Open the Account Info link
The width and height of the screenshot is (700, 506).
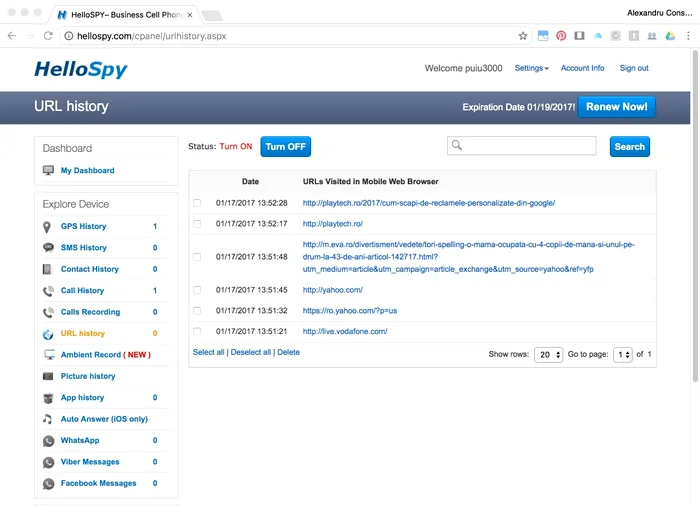(x=583, y=68)
